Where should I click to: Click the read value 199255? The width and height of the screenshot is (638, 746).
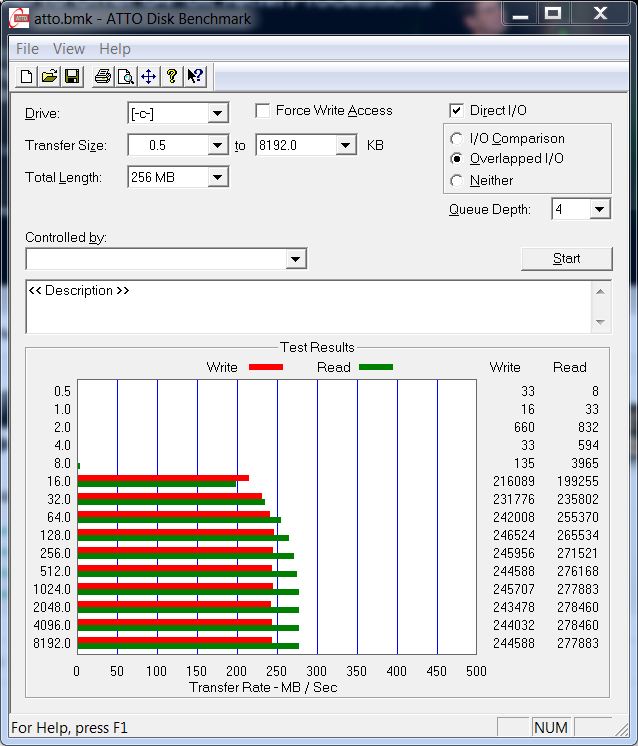578,481
